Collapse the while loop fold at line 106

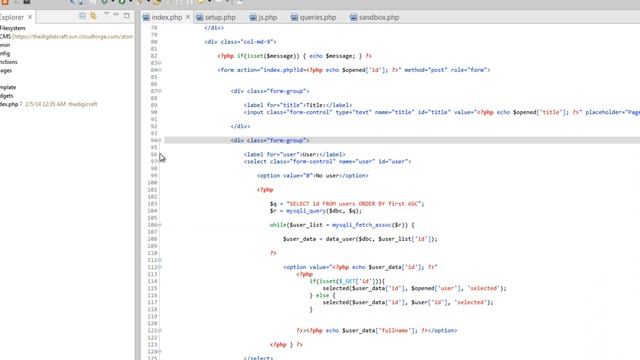(160, 225)
